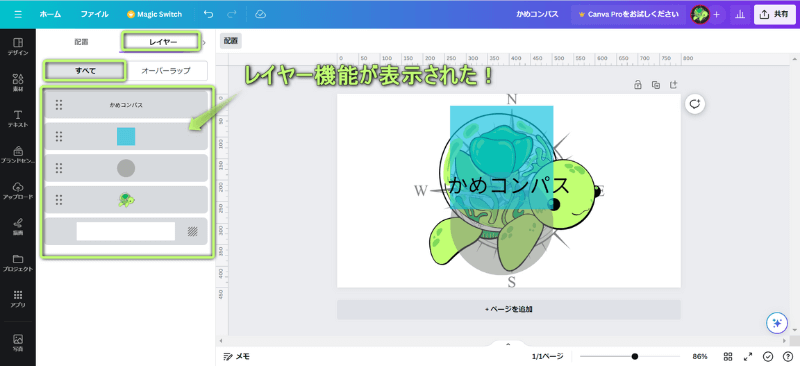Open the デザイン sidebar panel

pyautogui.click(x=18, y=46)
